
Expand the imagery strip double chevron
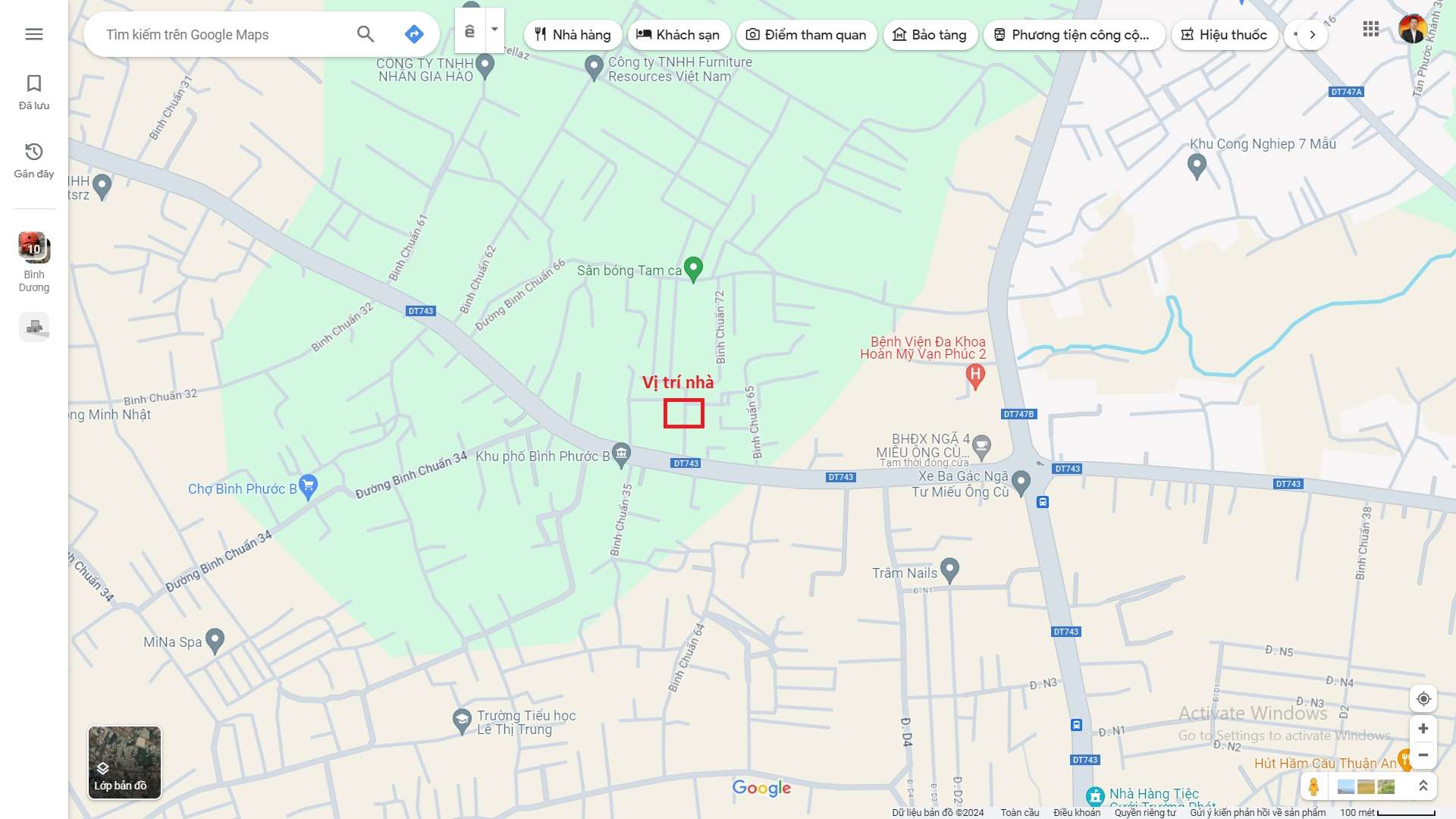(1423, 786)
